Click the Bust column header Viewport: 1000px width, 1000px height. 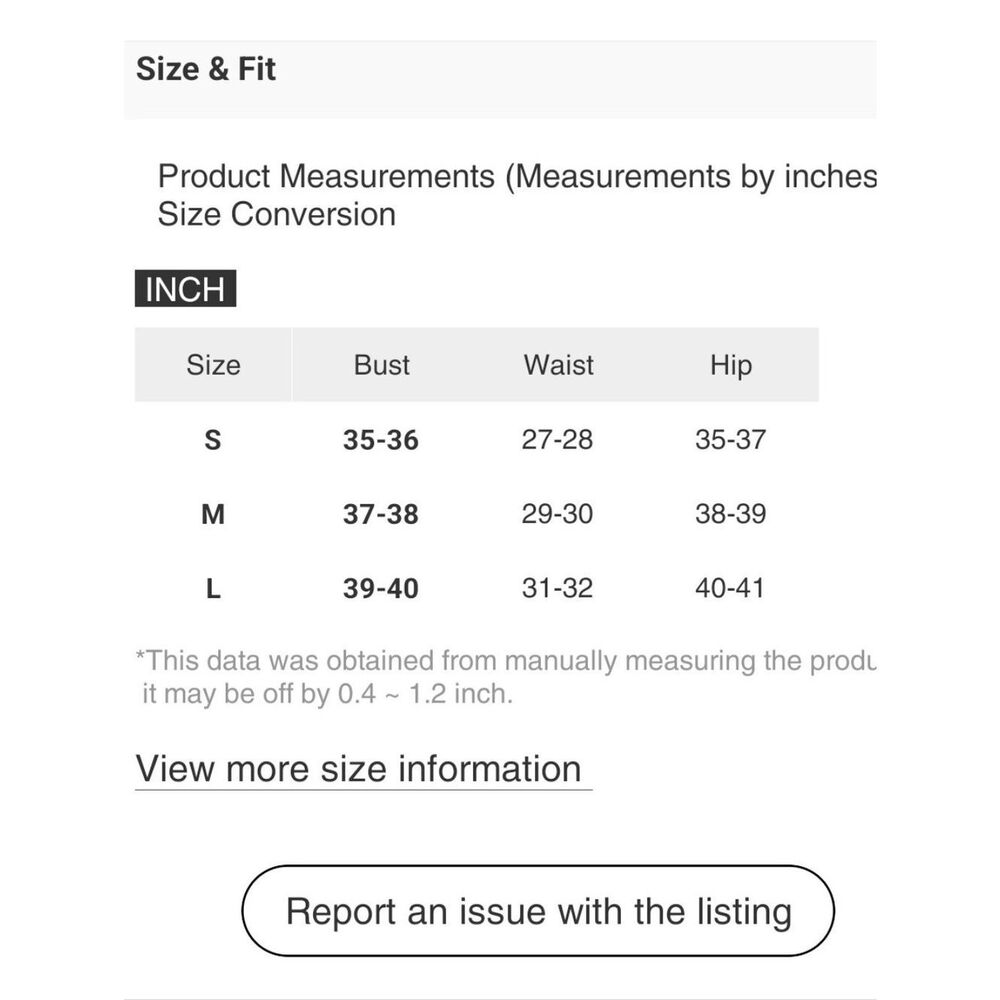click(381, 365)
